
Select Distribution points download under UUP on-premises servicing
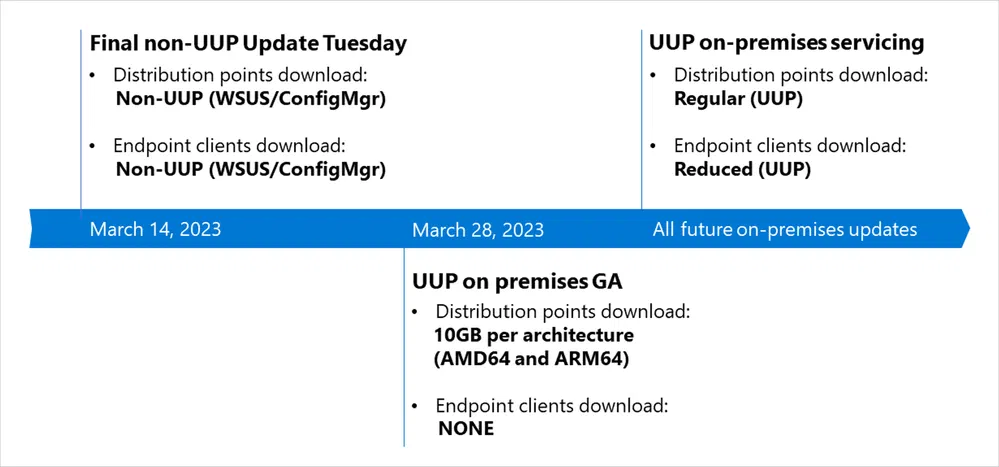click(801, 74)
